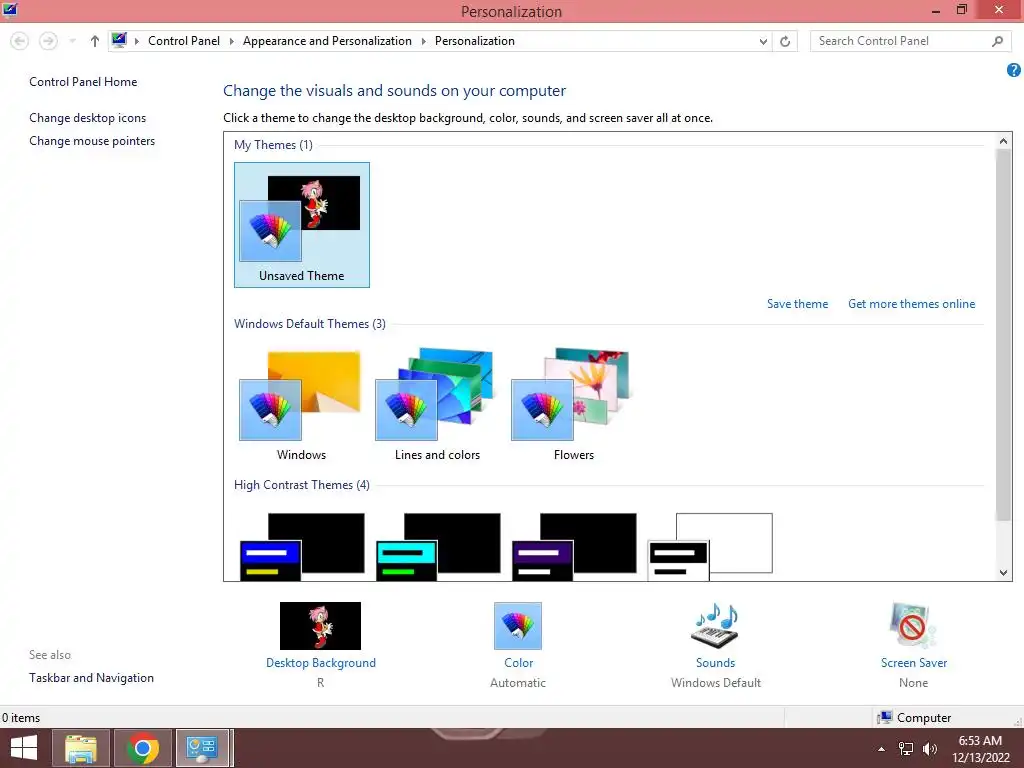
Task: Open the help question mark icon
Action: point(1014,70)
